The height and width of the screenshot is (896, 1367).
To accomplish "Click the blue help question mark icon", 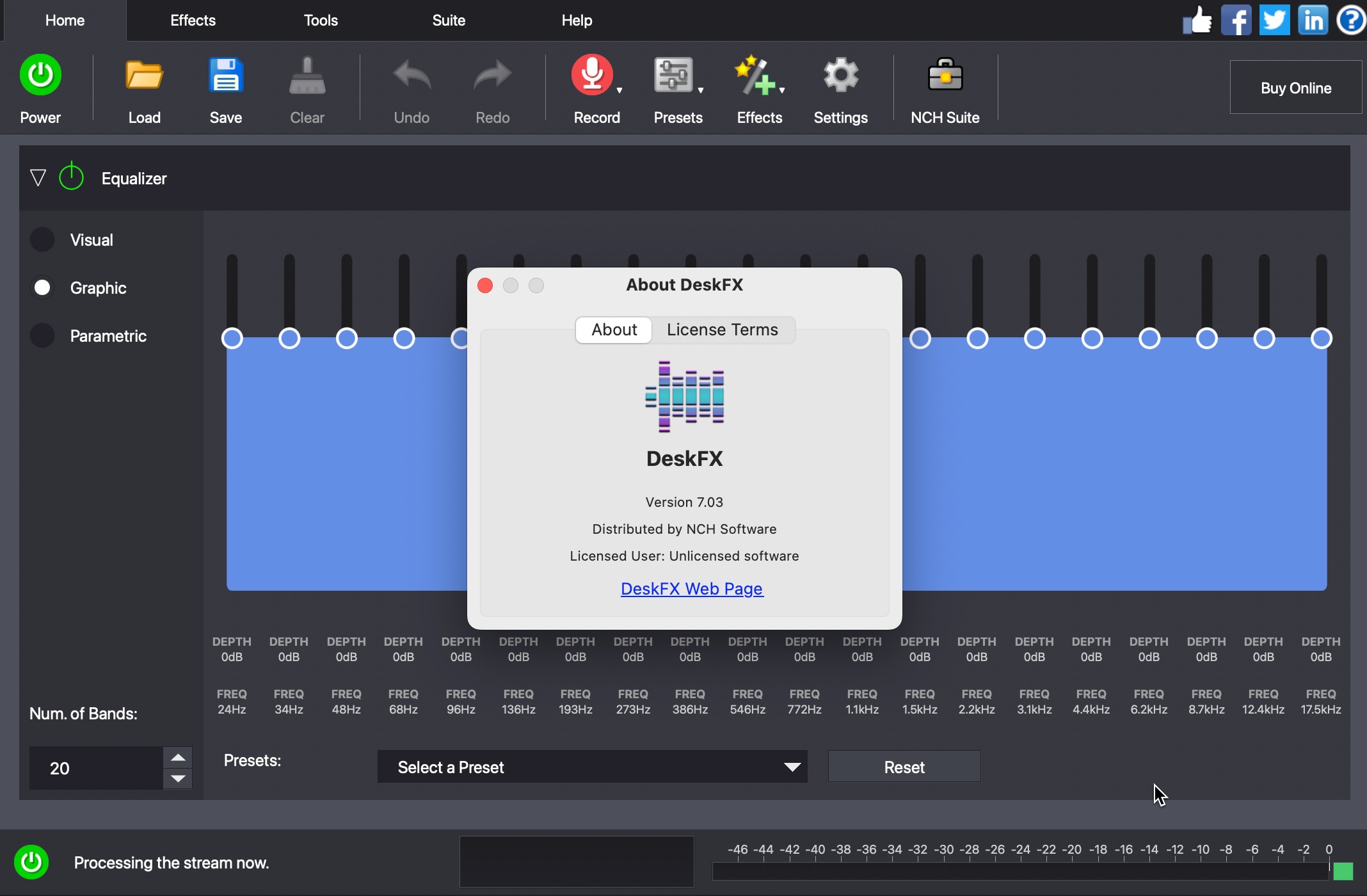I will (1351, 20).
